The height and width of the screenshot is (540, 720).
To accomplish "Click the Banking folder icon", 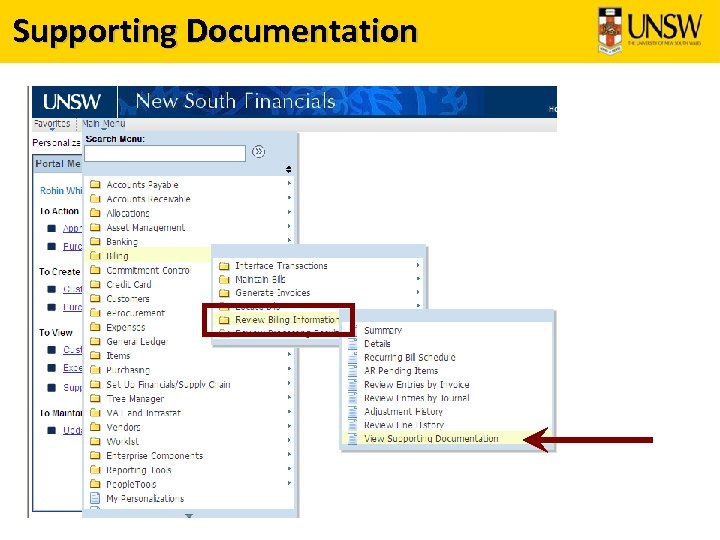I will 95,242.
